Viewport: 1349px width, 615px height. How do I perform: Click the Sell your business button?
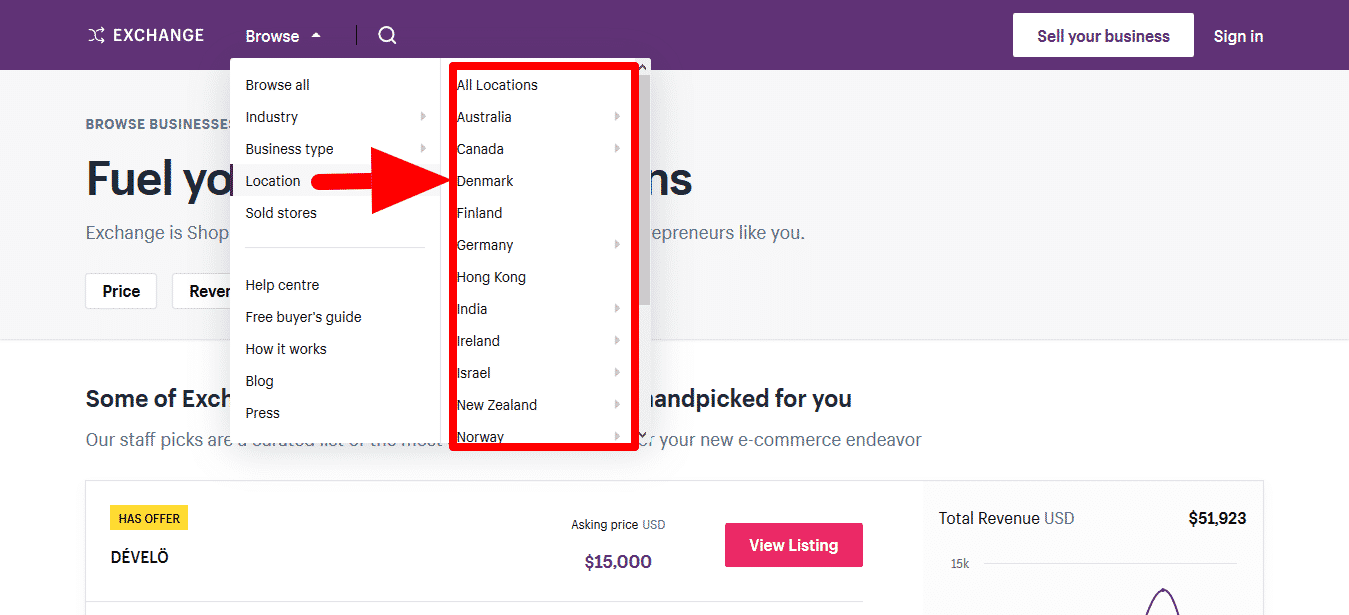[1103, 36]
